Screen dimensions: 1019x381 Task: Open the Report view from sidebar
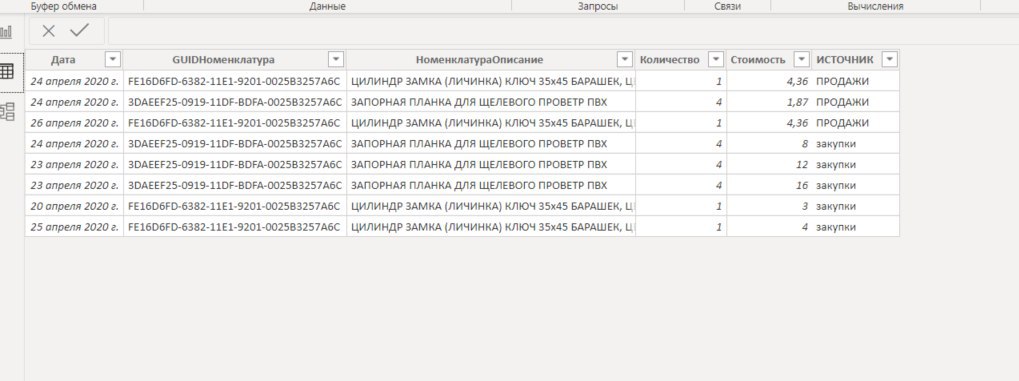[6, 32]
